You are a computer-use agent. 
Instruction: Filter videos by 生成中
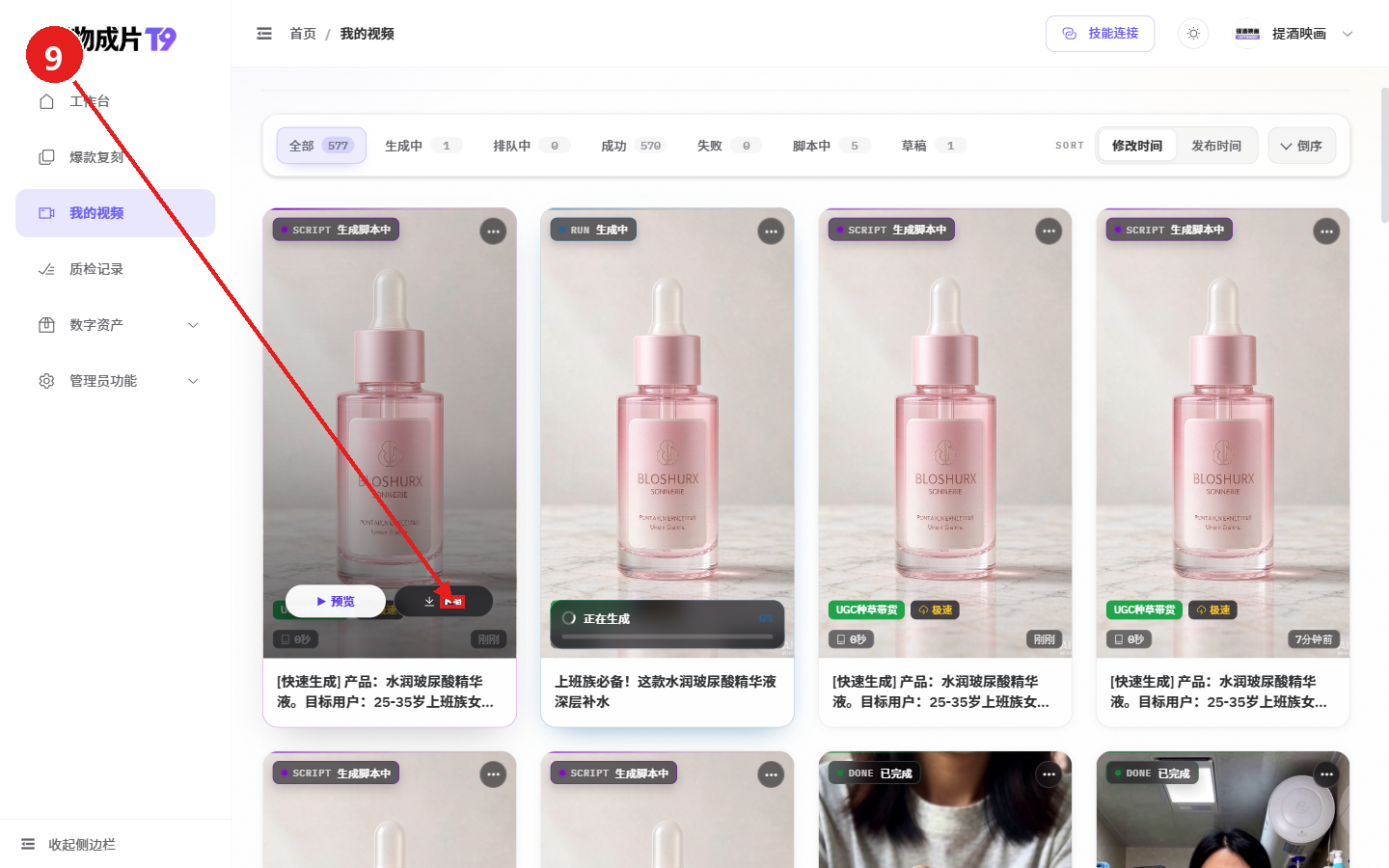423,146
